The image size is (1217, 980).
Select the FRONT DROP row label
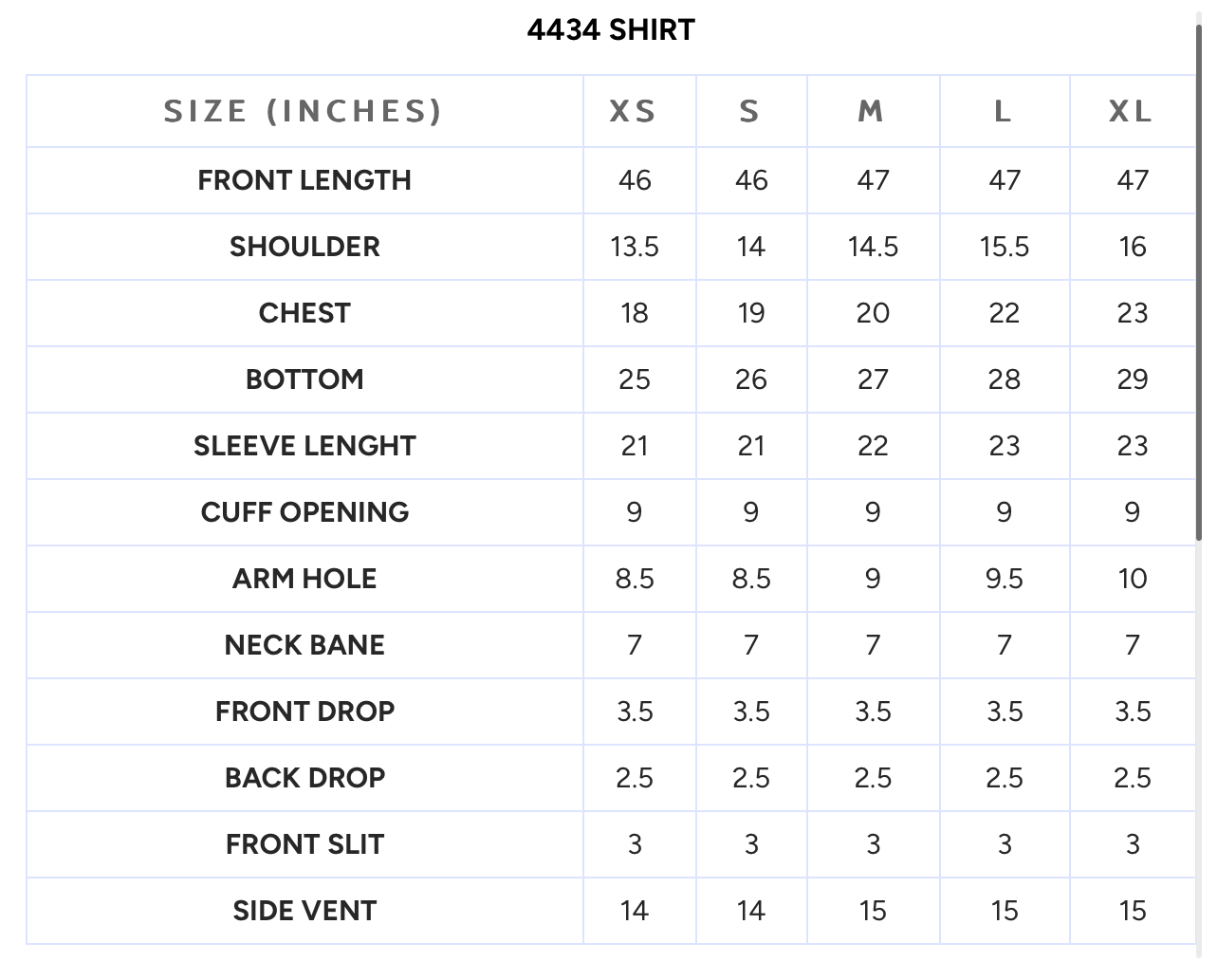point(304,712)
